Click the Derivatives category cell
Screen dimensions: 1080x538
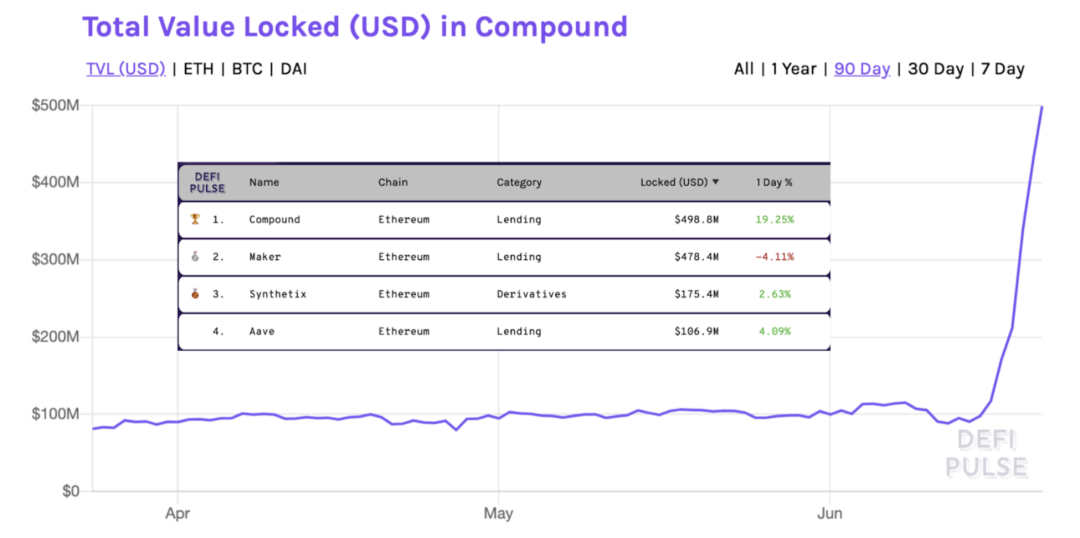(531, 294)
